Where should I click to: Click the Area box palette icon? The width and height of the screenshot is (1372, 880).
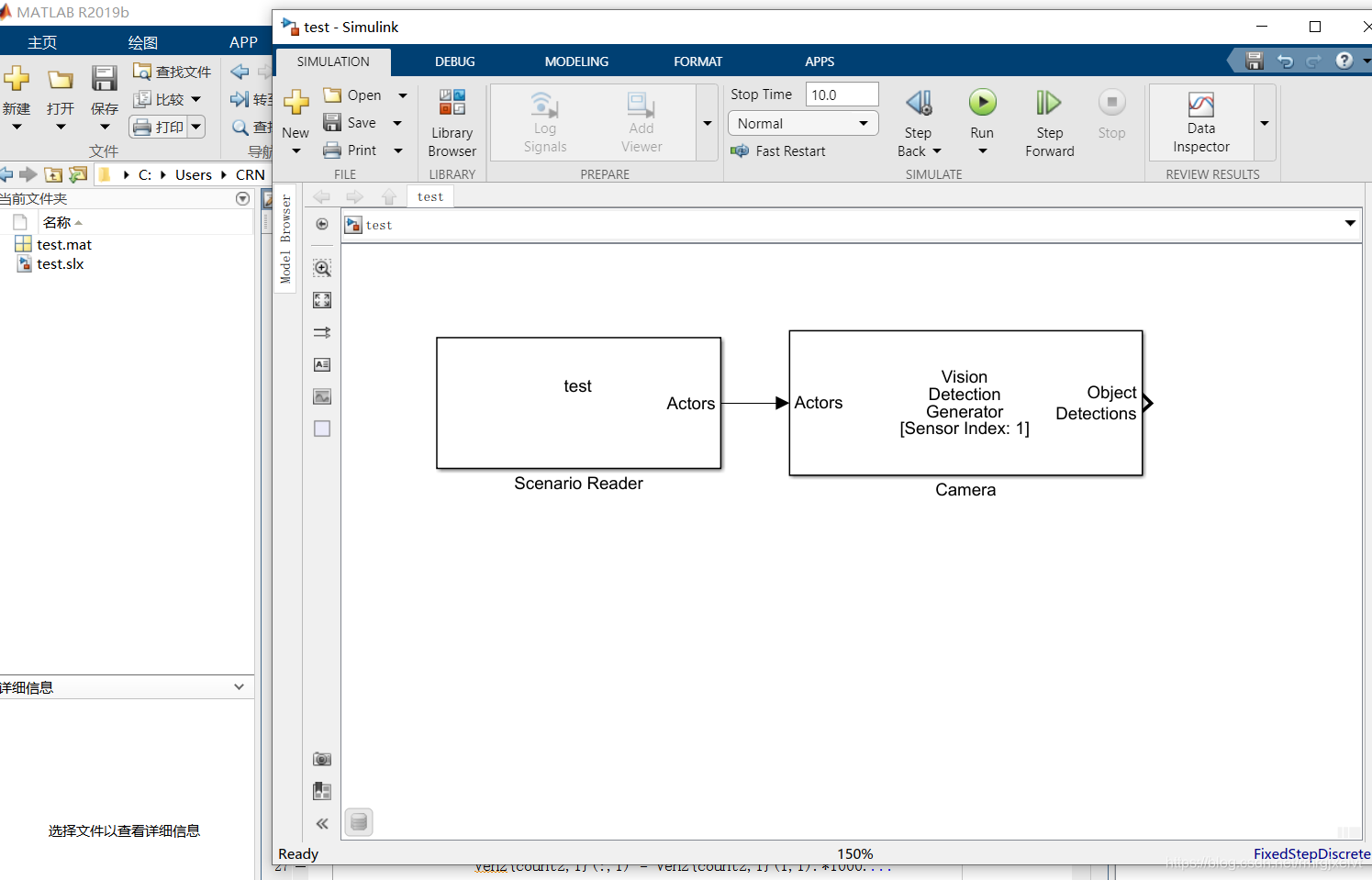point(322,429)
